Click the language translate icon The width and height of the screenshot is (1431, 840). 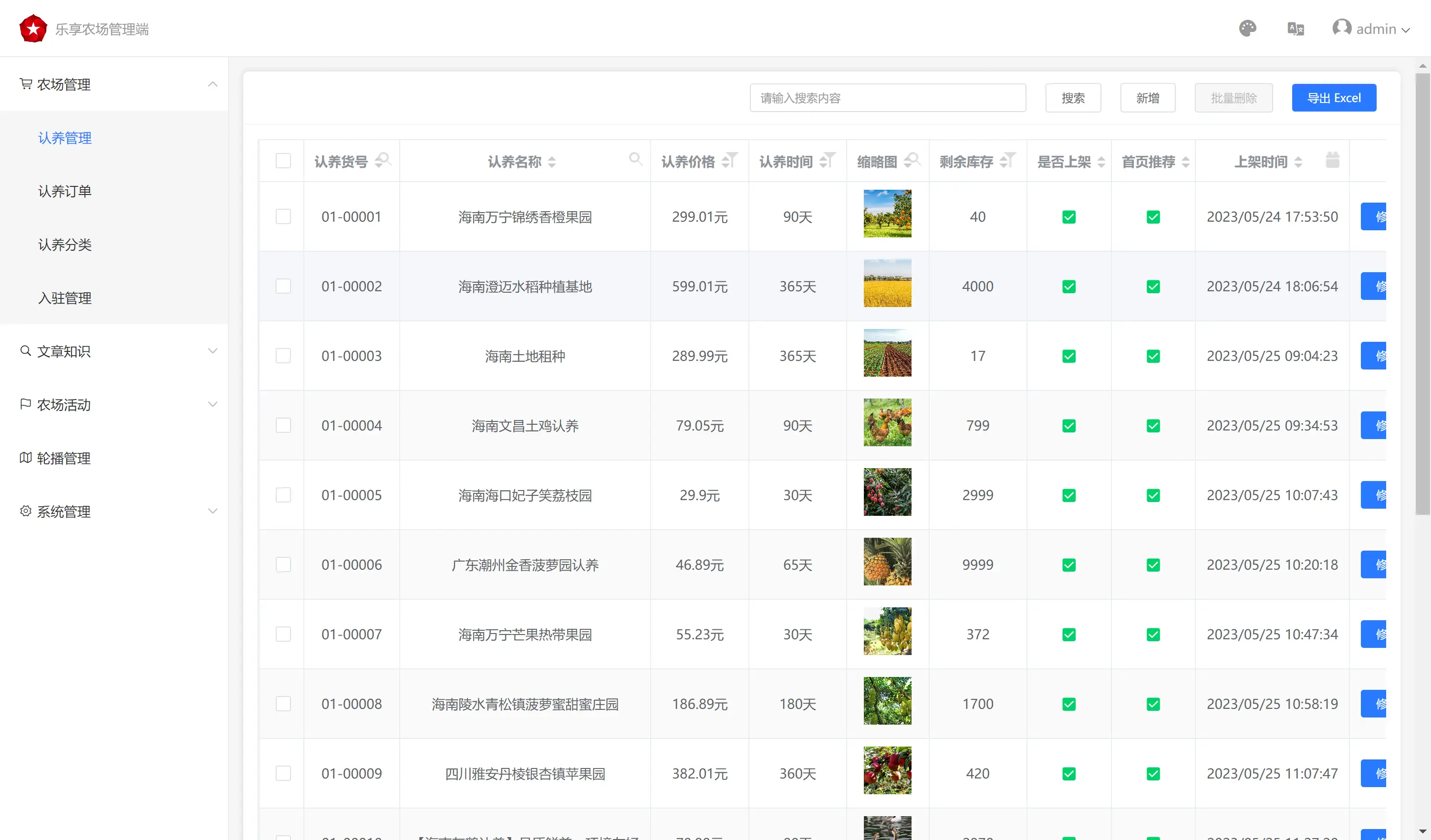(1295, 29)
